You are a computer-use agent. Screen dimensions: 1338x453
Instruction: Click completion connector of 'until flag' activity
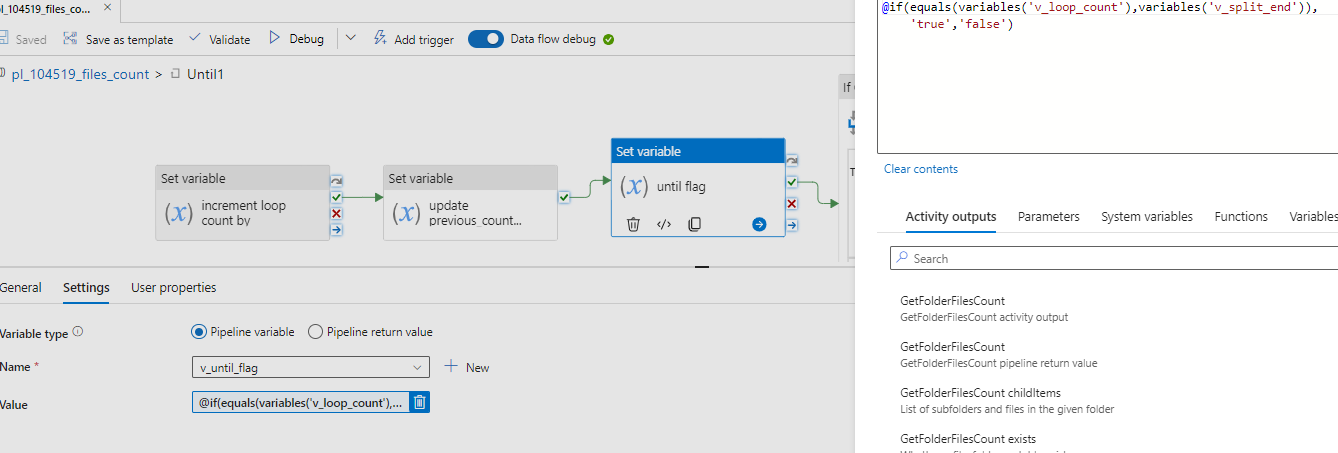[792, 225]
